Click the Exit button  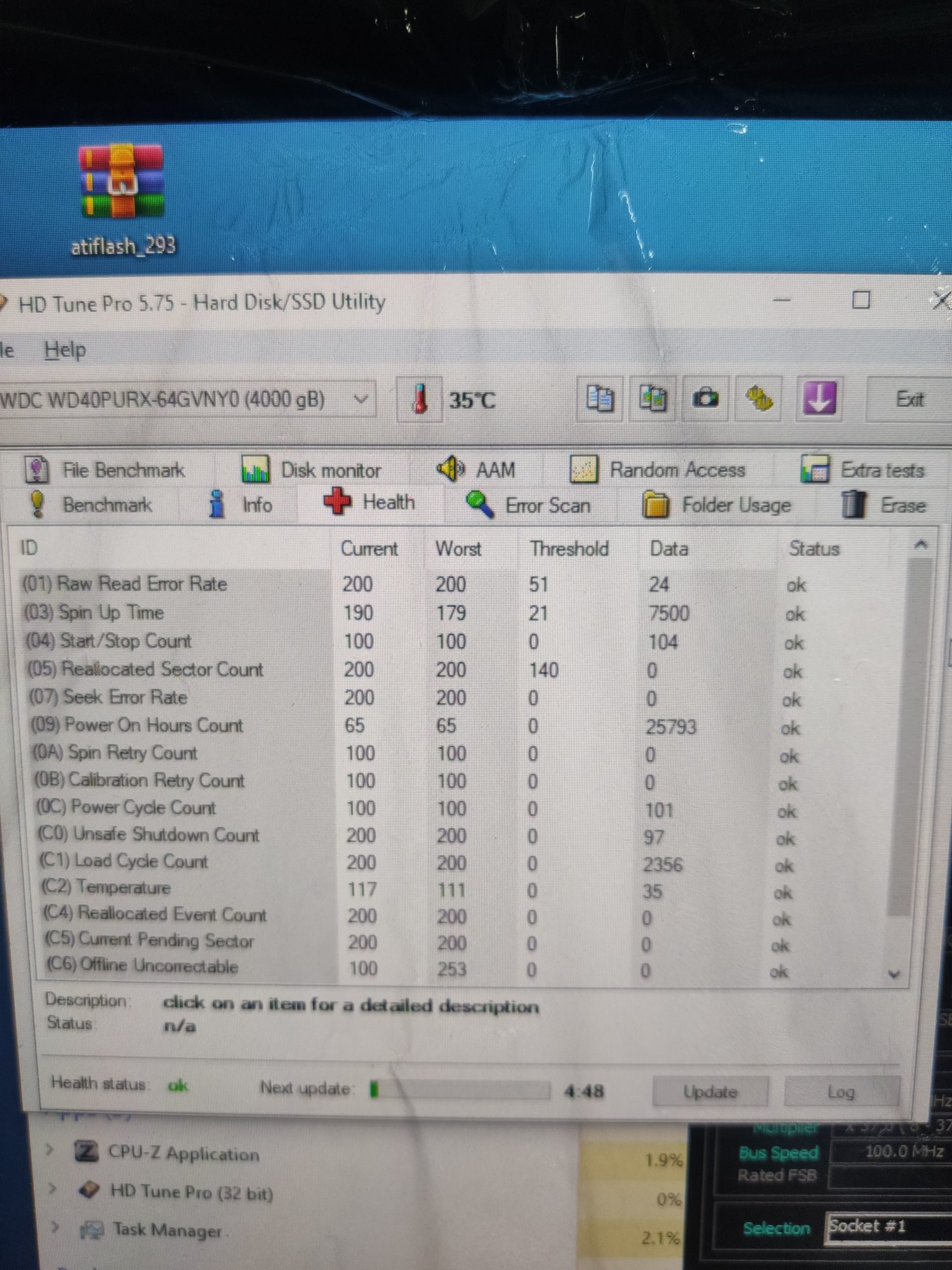pyautogui.click(x=909, y=399)
